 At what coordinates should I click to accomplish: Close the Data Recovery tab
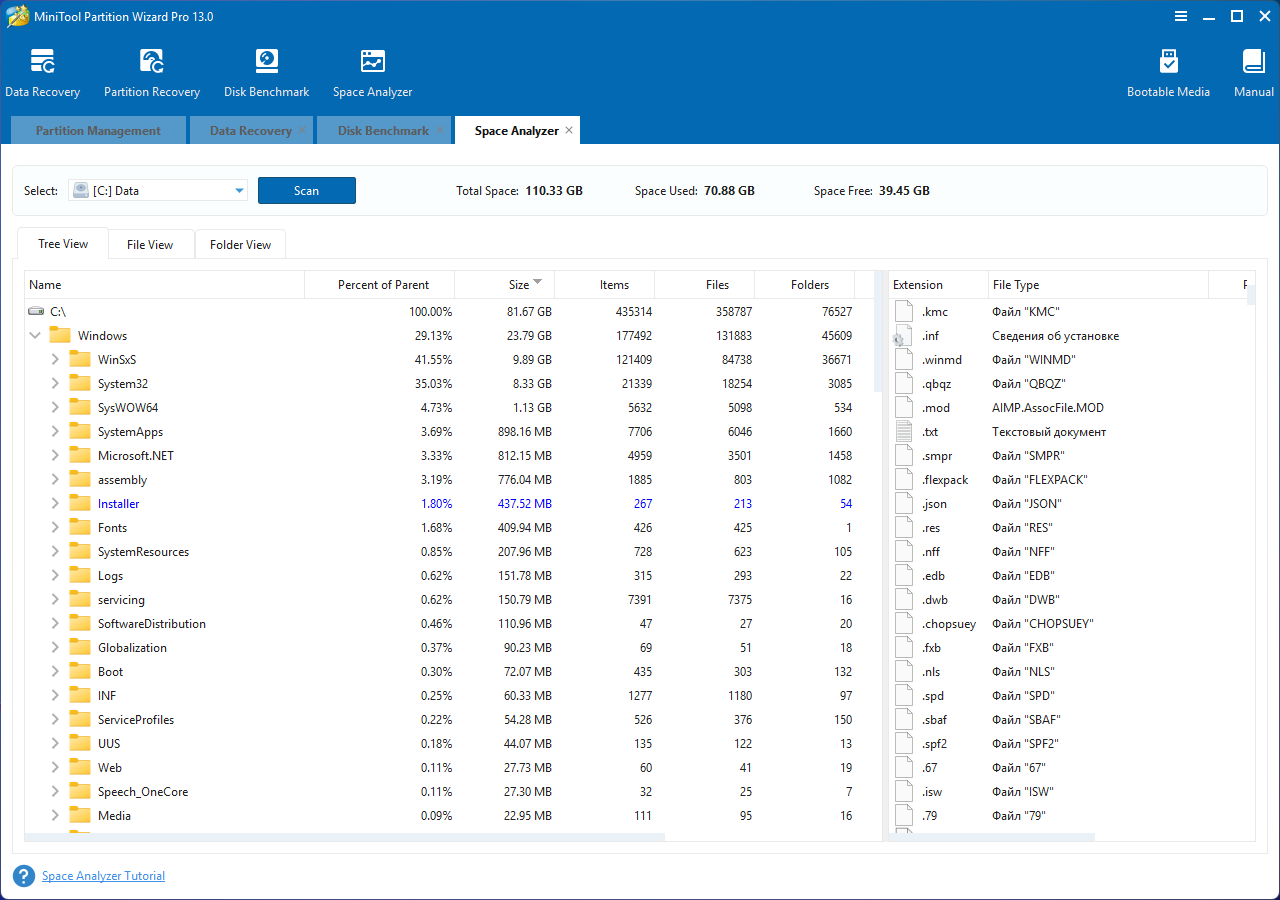coord(302,130)
